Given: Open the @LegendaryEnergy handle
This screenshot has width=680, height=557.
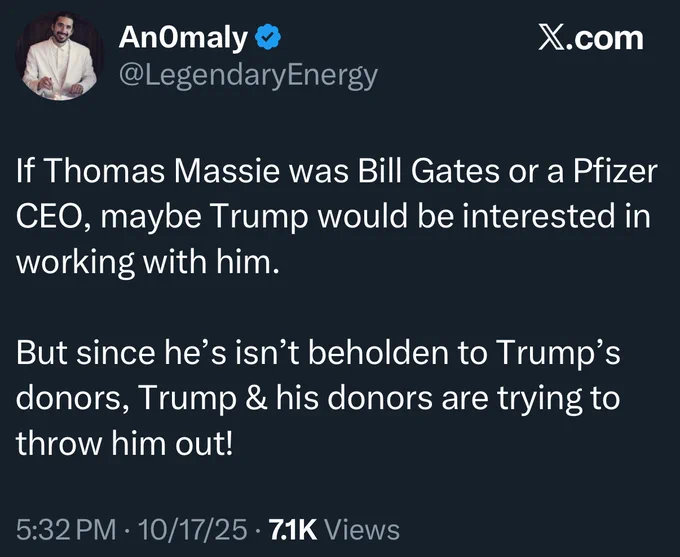Looking at the screenshot, I should (247, 74).
